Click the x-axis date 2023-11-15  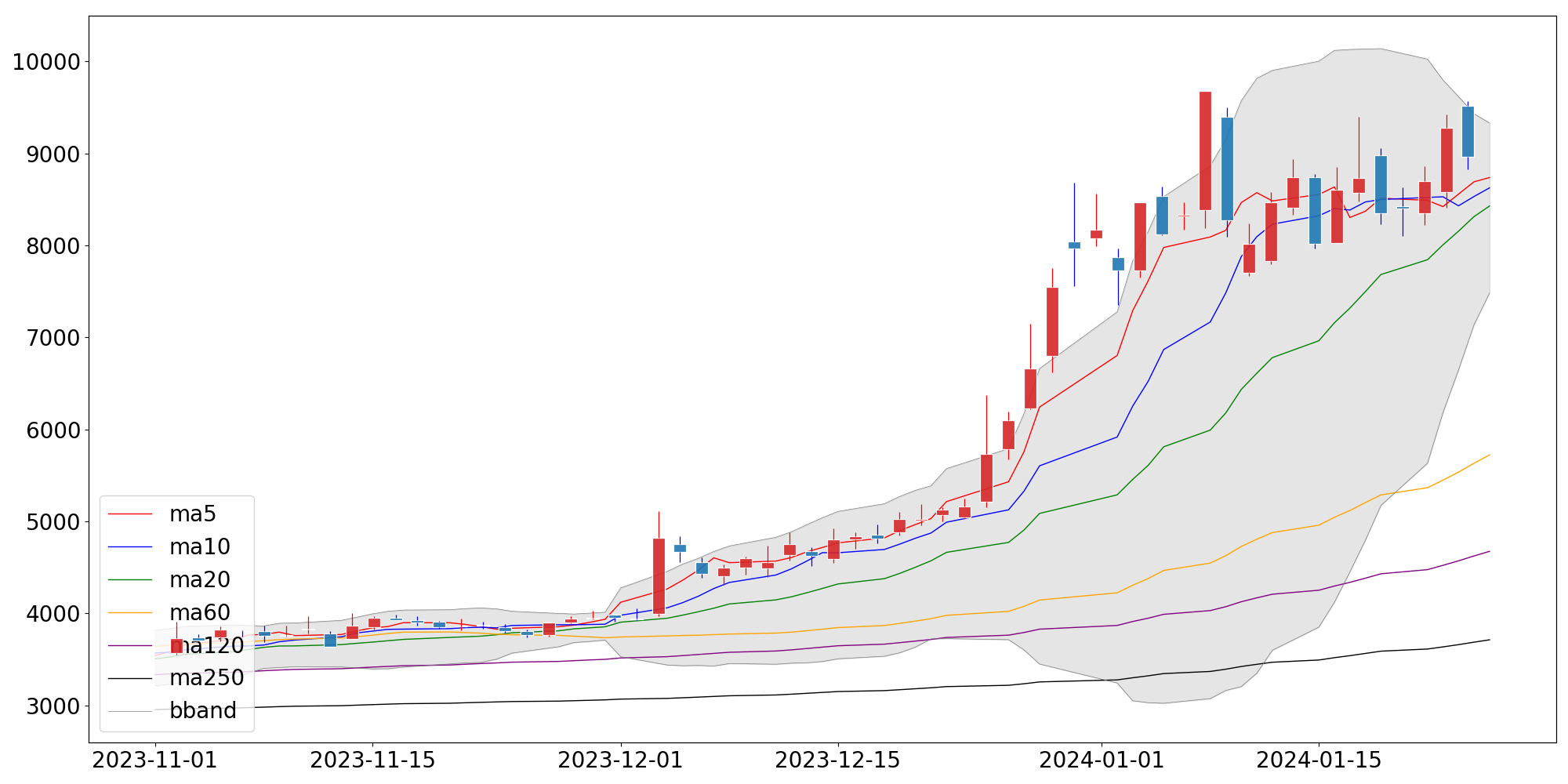[372, 761]
